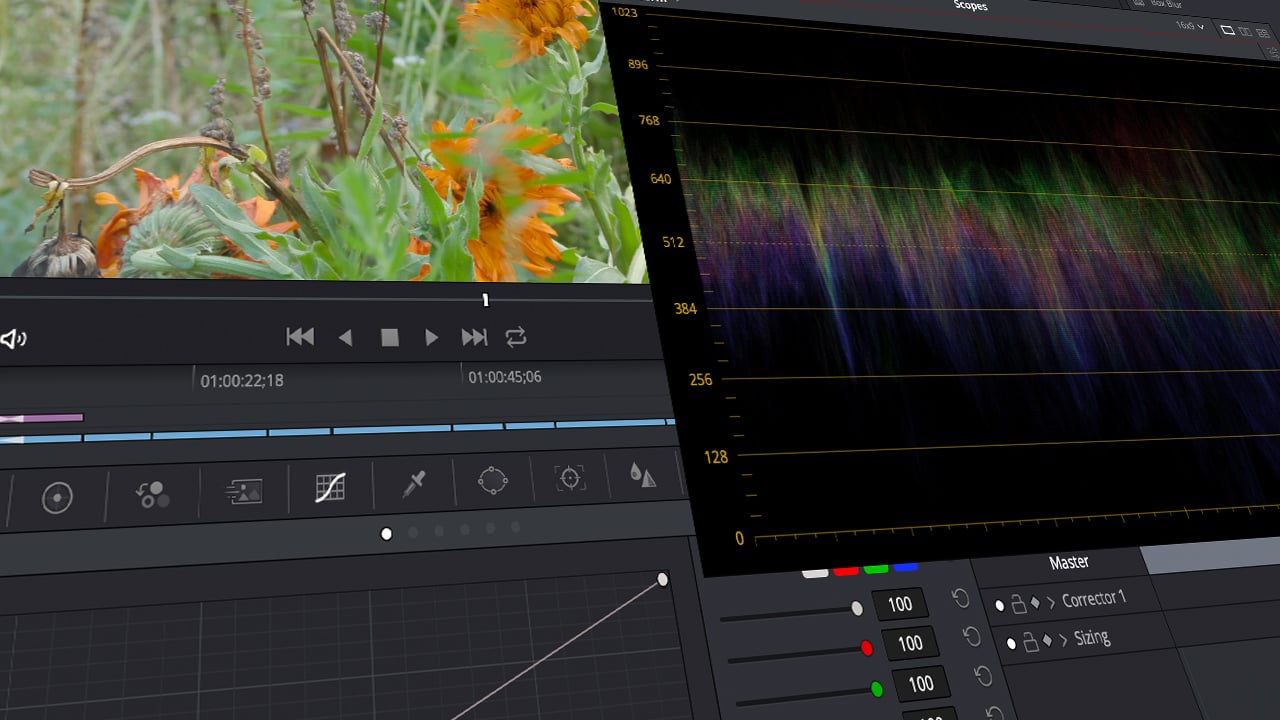Expand the Corrector 1 keyframe track

pos(1052,600)
